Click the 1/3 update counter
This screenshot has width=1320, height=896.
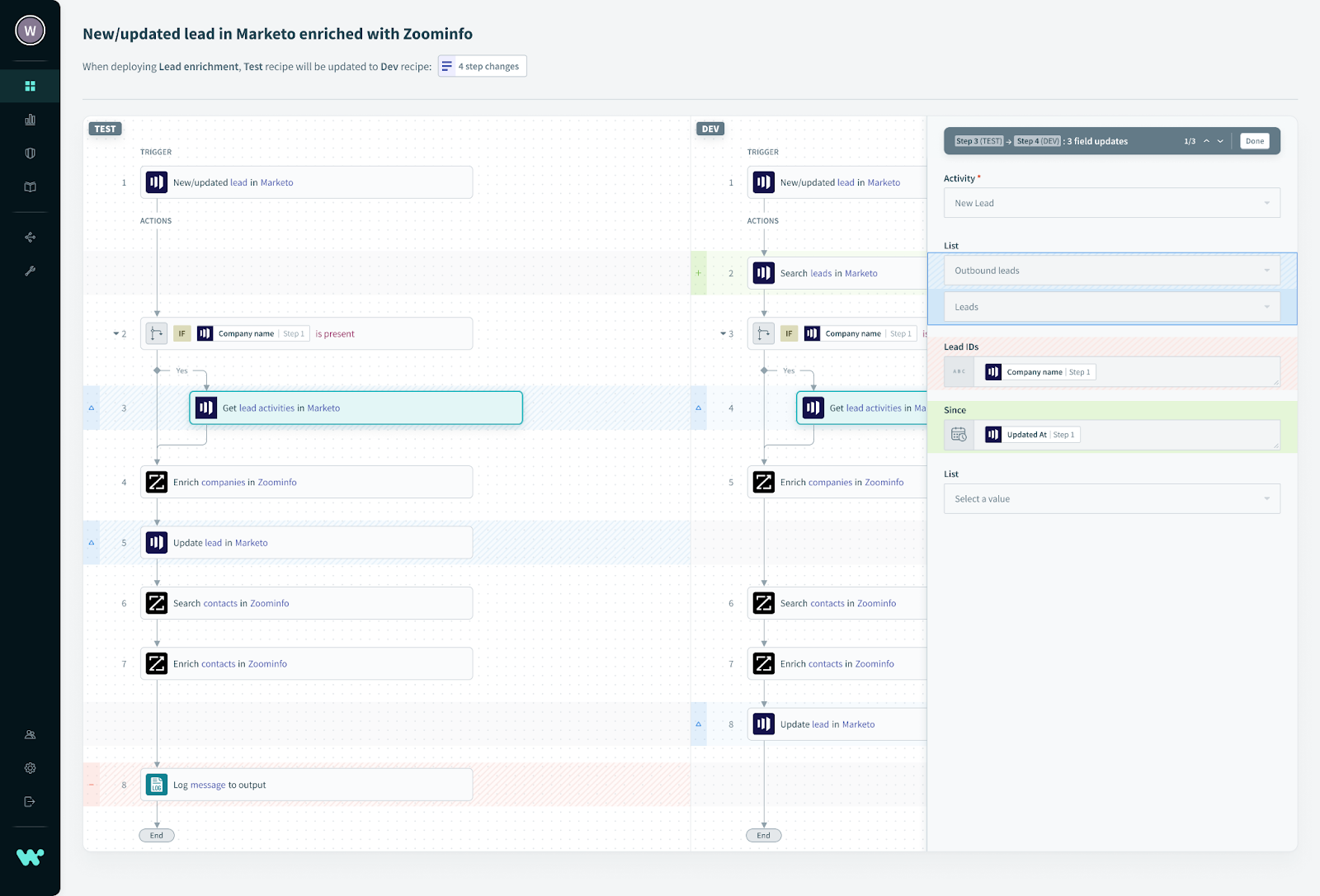pos(1190,141)
